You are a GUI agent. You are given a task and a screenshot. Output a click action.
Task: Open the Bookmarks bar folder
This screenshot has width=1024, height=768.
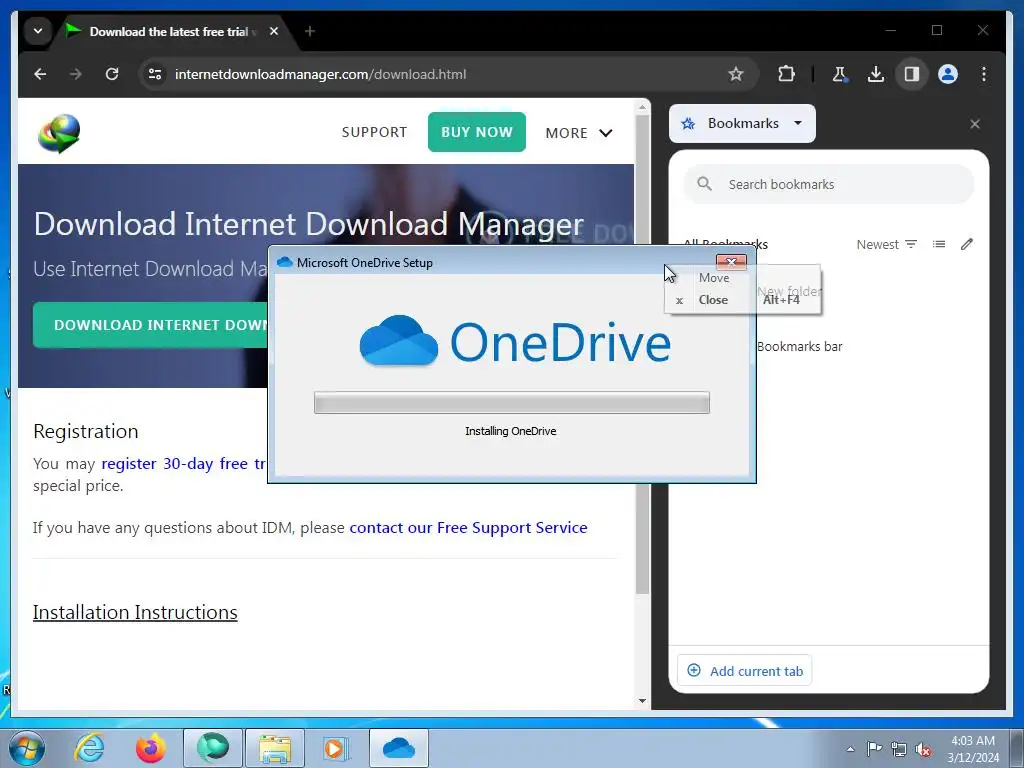[x=799, y=347]
